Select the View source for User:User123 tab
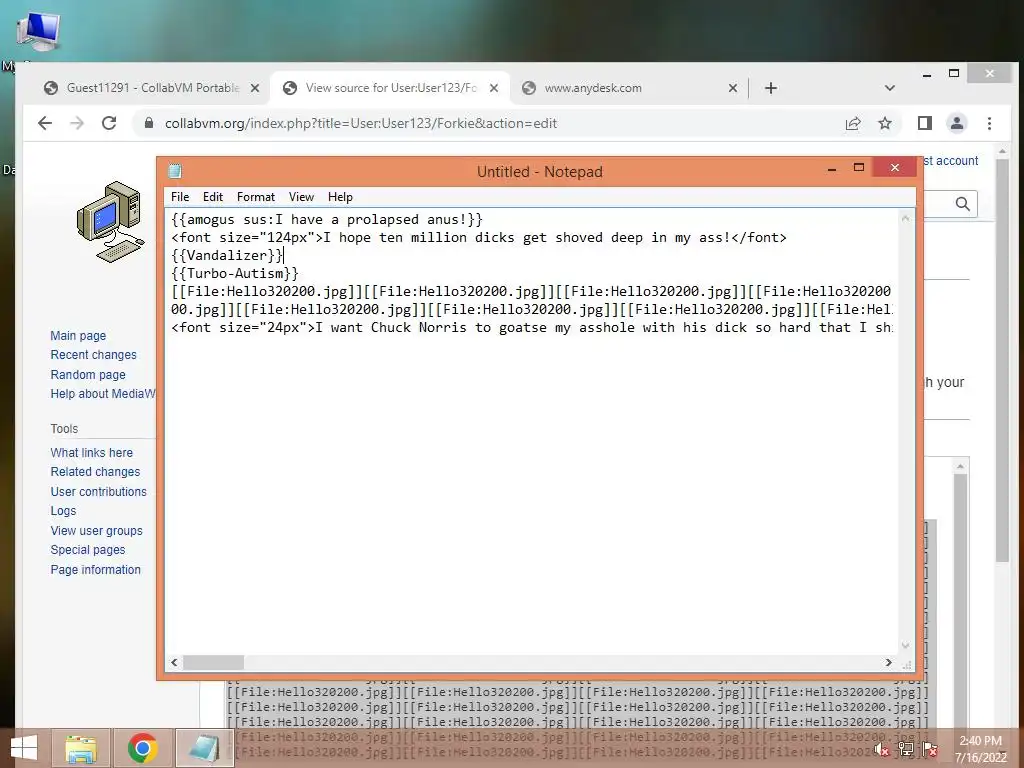 [391, 88]
